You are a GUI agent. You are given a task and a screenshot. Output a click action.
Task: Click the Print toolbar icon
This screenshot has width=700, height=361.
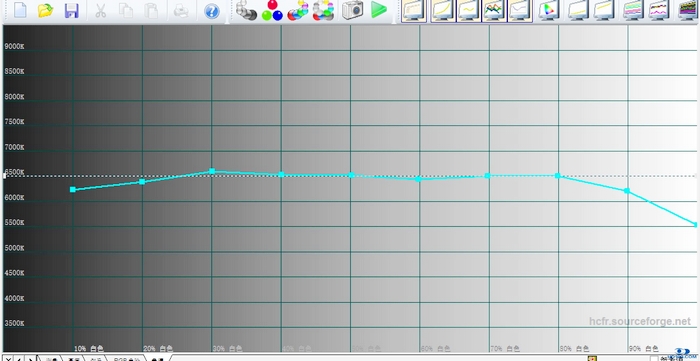pos(180,11)
